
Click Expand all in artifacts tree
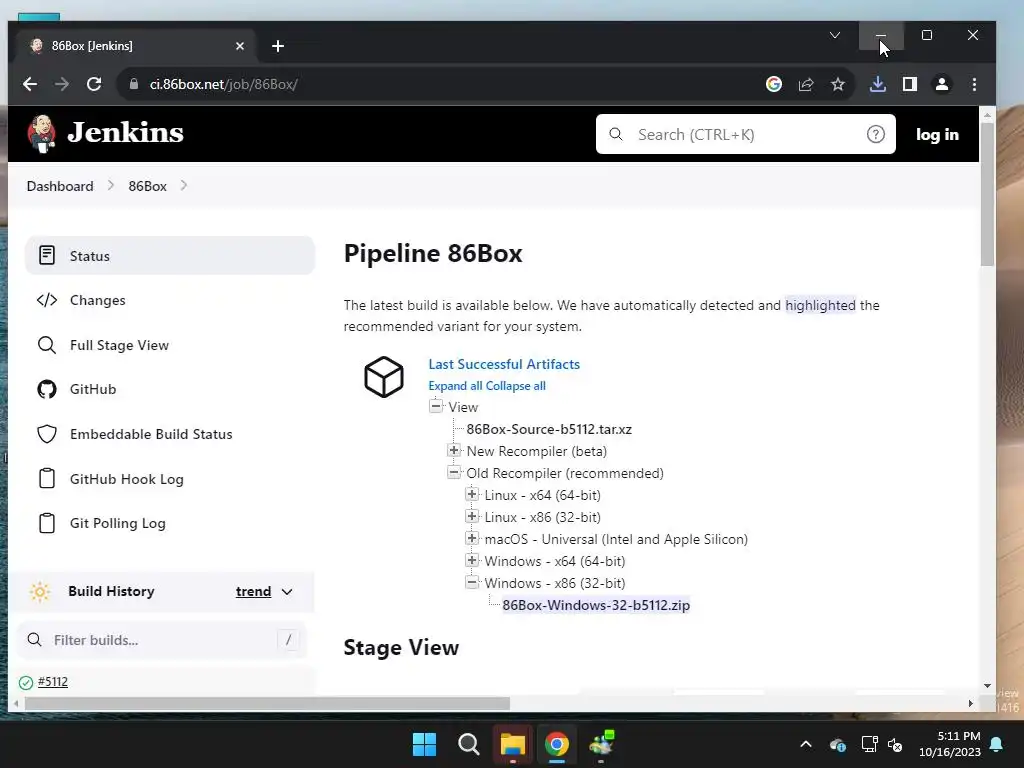pyautogui.click(x=455, y=386)
